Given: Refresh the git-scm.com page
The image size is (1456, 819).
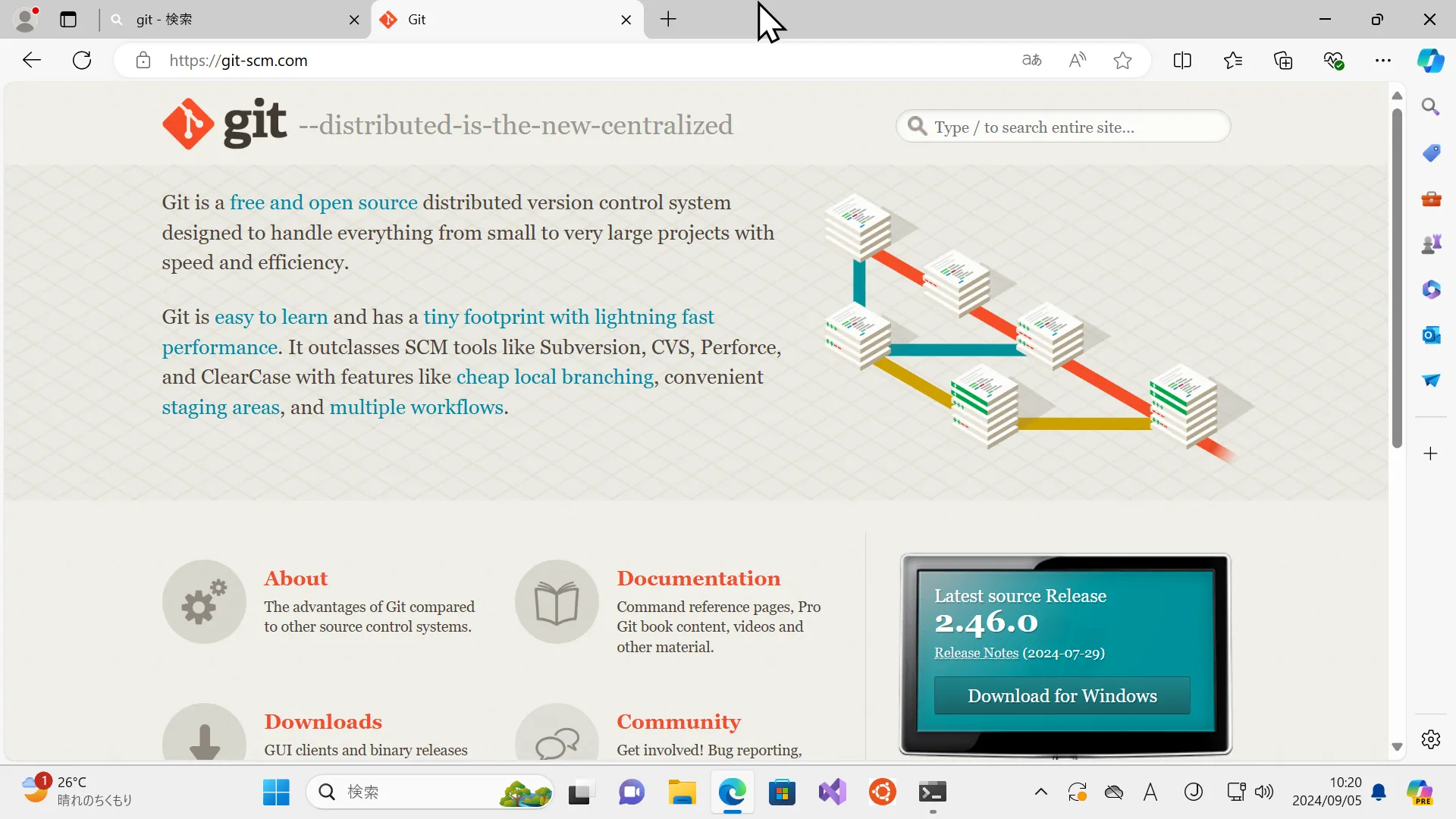Looking at the screenshot, I should tap(82, 61).
